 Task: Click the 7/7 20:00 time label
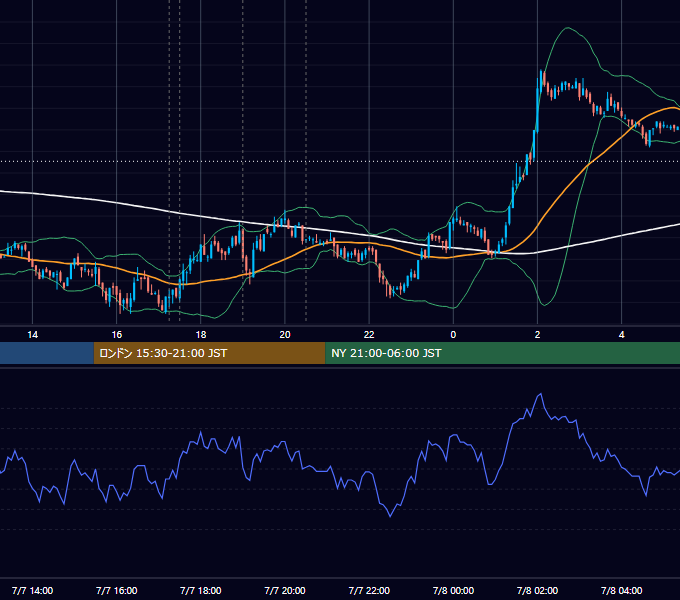point(285,591)
